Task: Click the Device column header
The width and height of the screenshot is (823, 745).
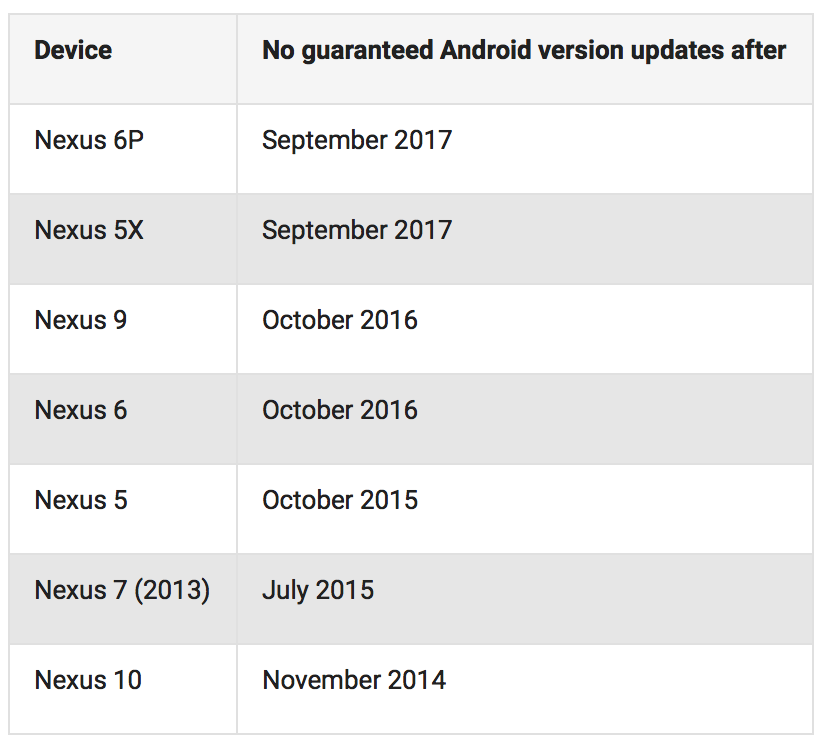Action: click(x=73, y=51)
